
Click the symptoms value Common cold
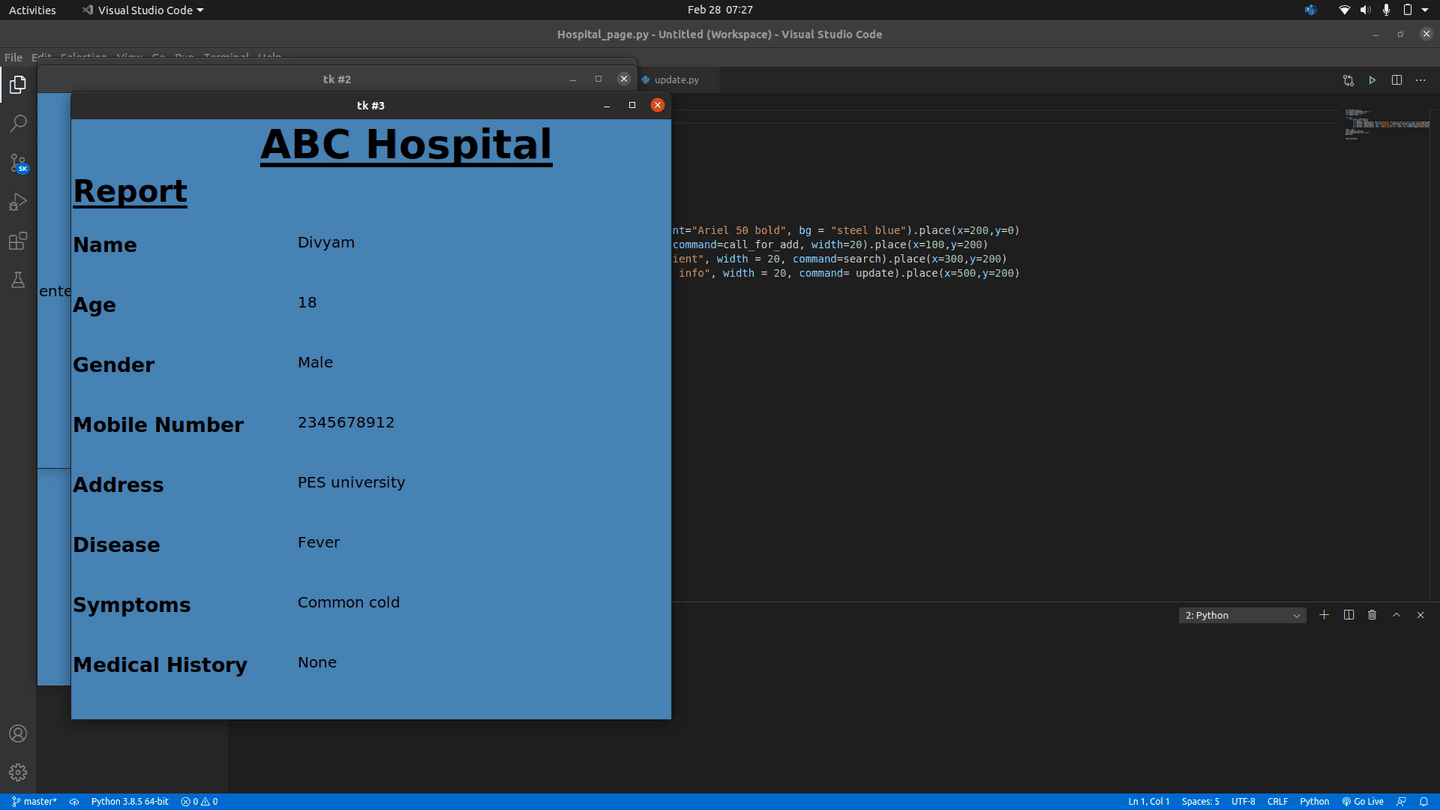(348, 602)
